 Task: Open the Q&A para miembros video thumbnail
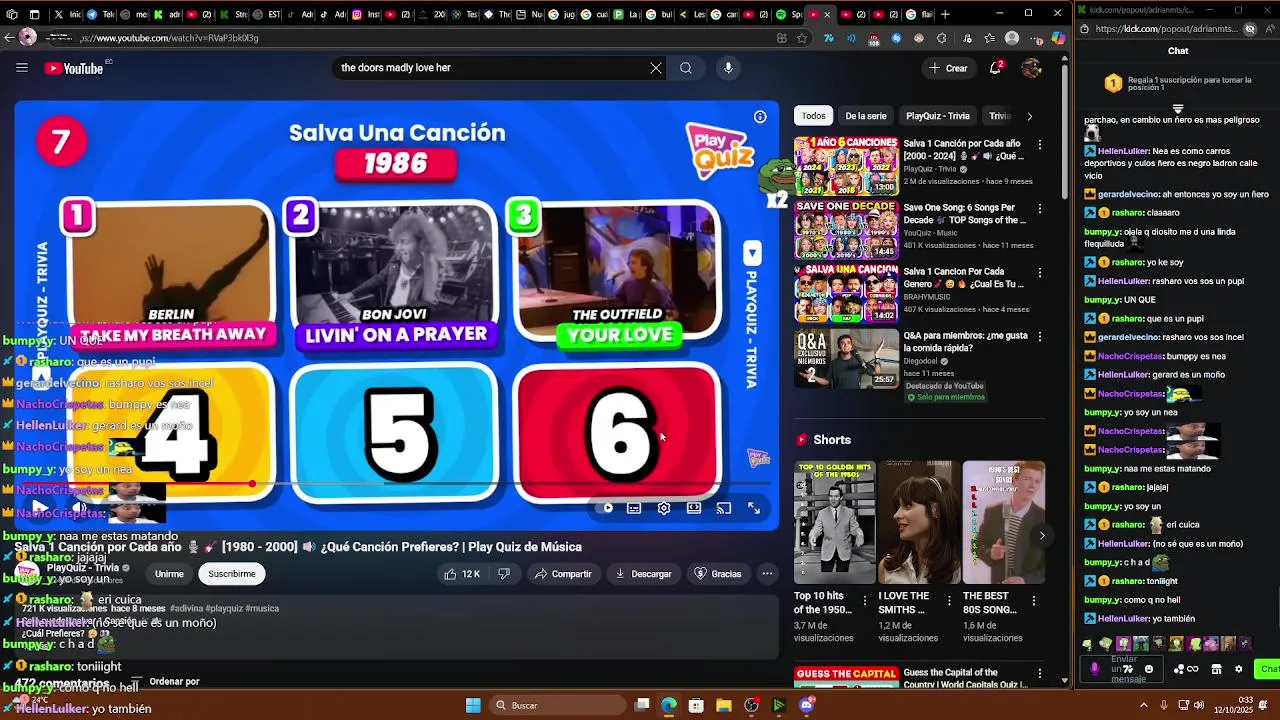click(846, 357)
